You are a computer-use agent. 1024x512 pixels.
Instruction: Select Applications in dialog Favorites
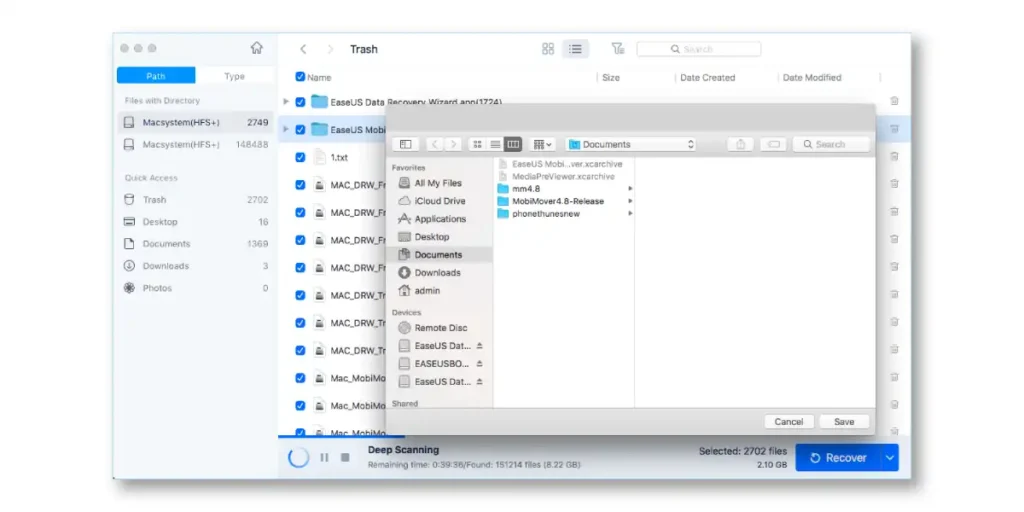(x=440, y=219)
